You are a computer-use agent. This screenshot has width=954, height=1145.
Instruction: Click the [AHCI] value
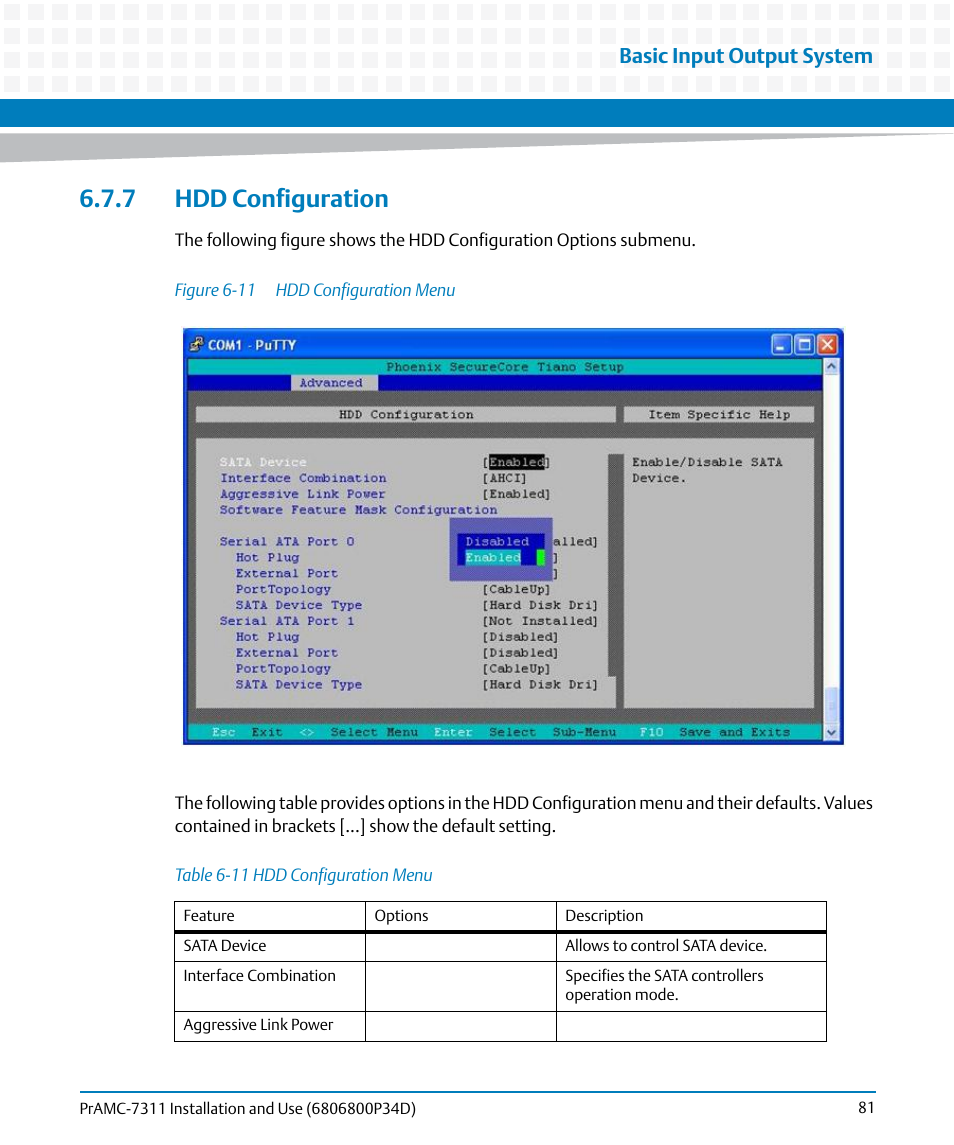point(505,478)
